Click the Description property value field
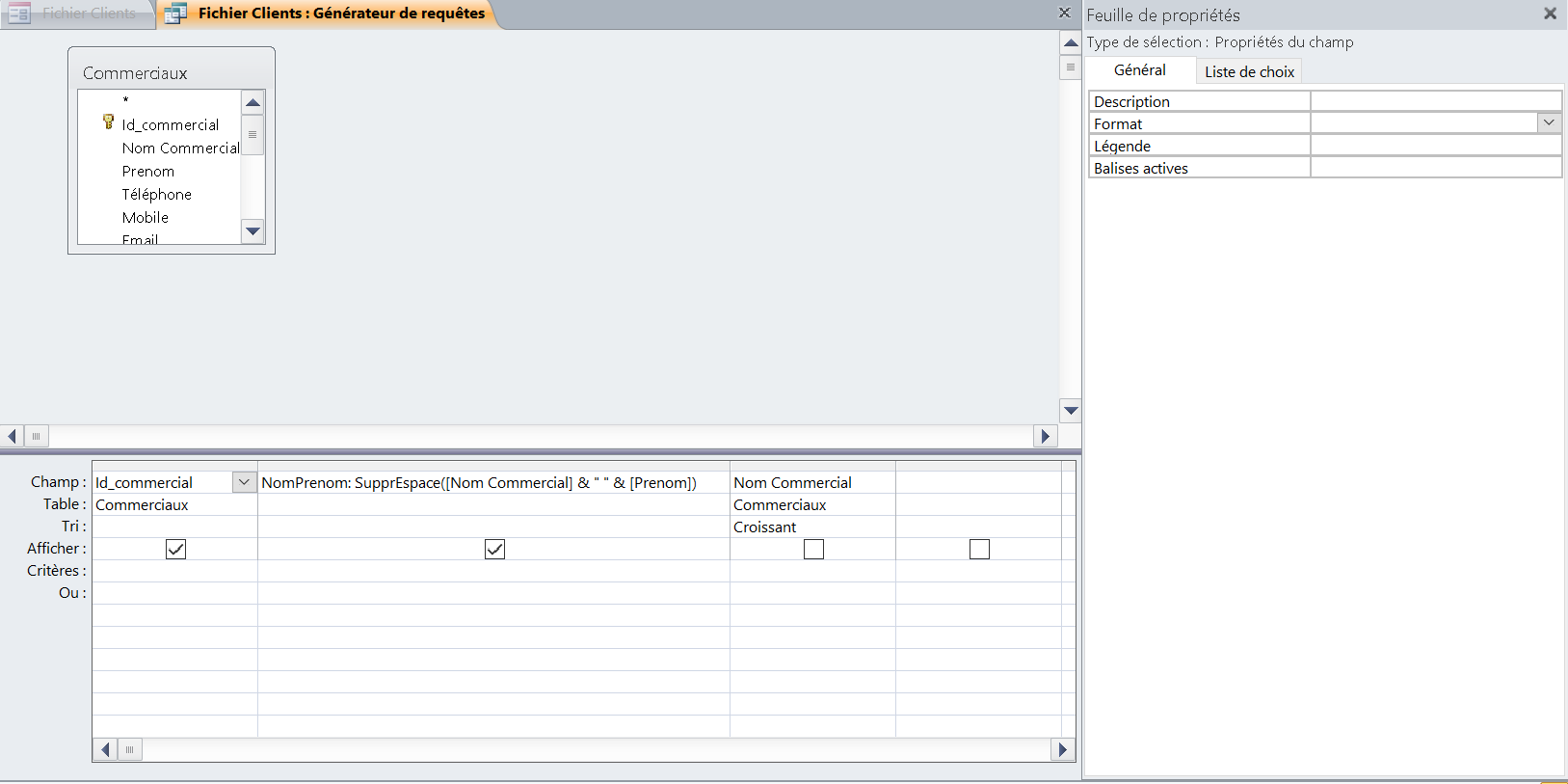 coord(1436,101)
